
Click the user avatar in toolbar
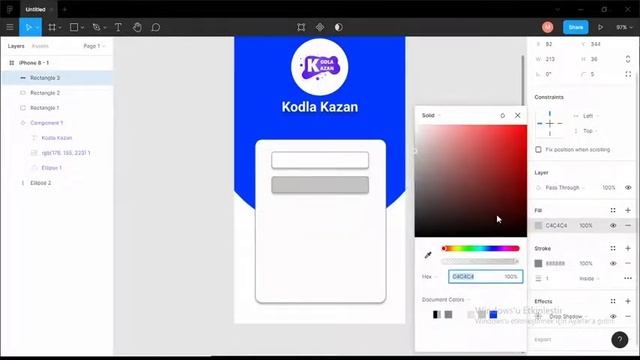[547, 27]
